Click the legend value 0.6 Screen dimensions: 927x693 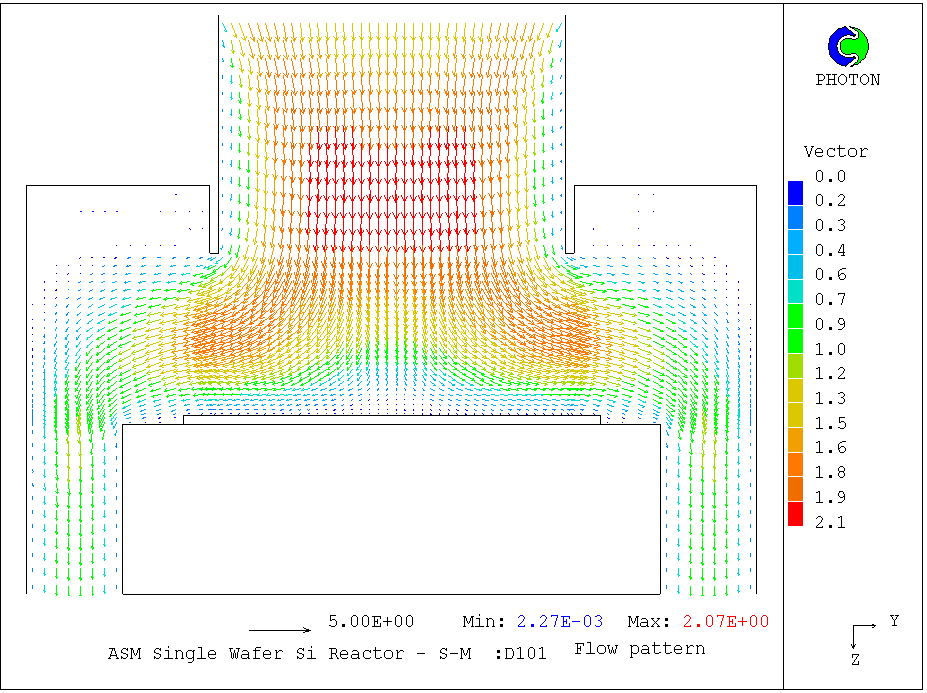830,274
